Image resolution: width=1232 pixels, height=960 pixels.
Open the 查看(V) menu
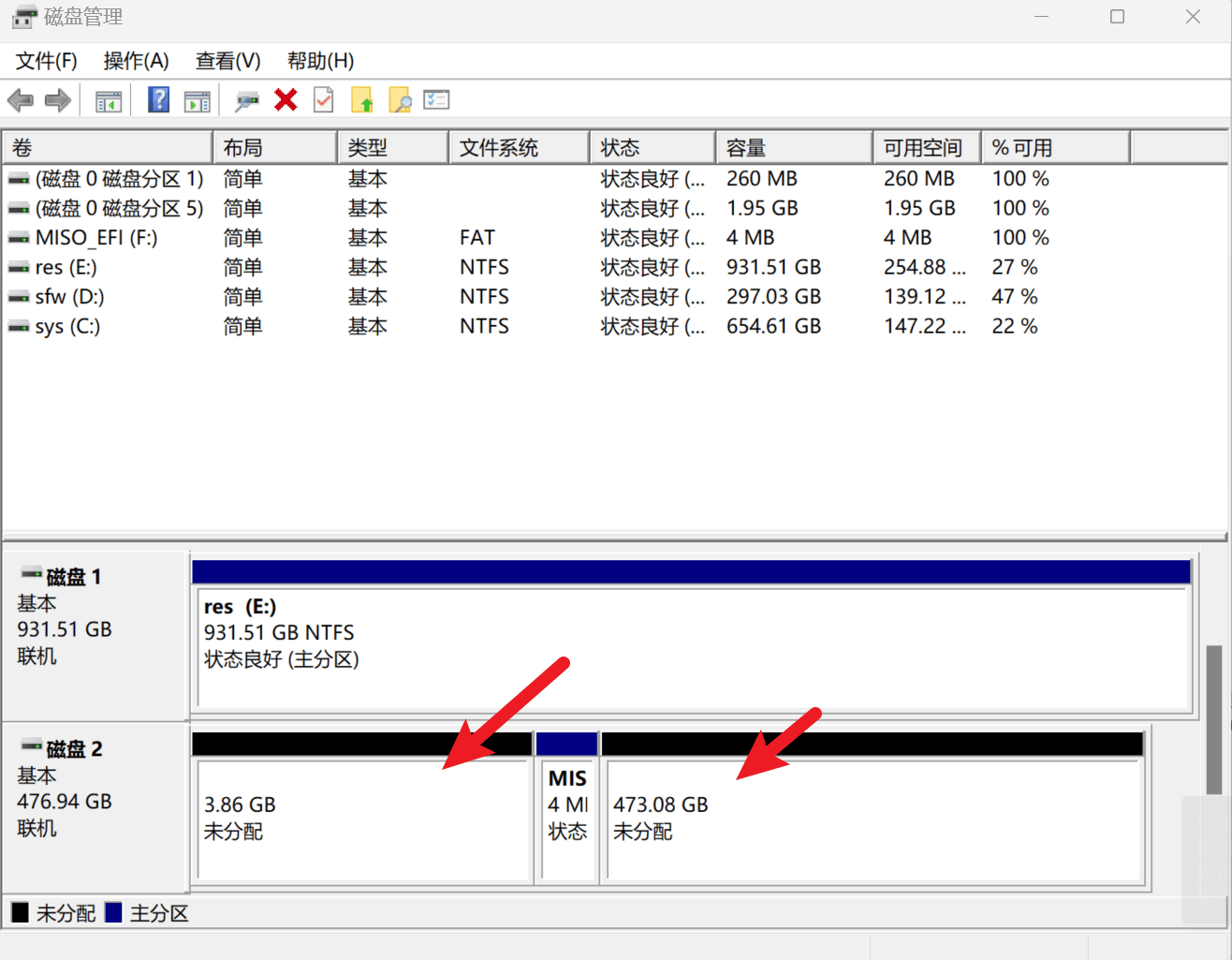227,61
